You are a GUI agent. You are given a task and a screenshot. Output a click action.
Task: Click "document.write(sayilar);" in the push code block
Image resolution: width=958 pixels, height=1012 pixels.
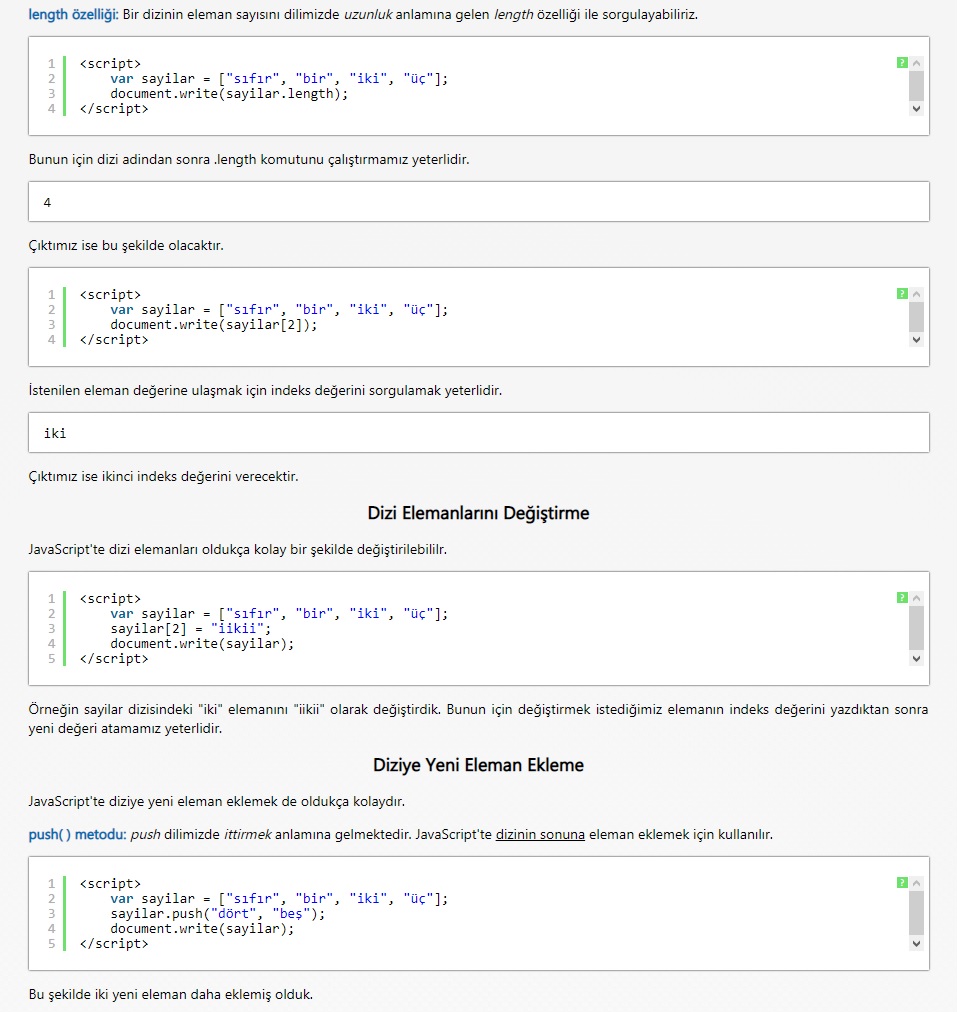point(201,928)
